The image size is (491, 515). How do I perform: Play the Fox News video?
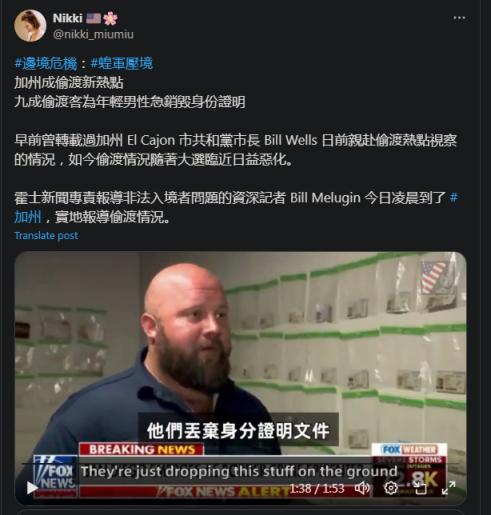pyautogui.click(x=32, y=488)
